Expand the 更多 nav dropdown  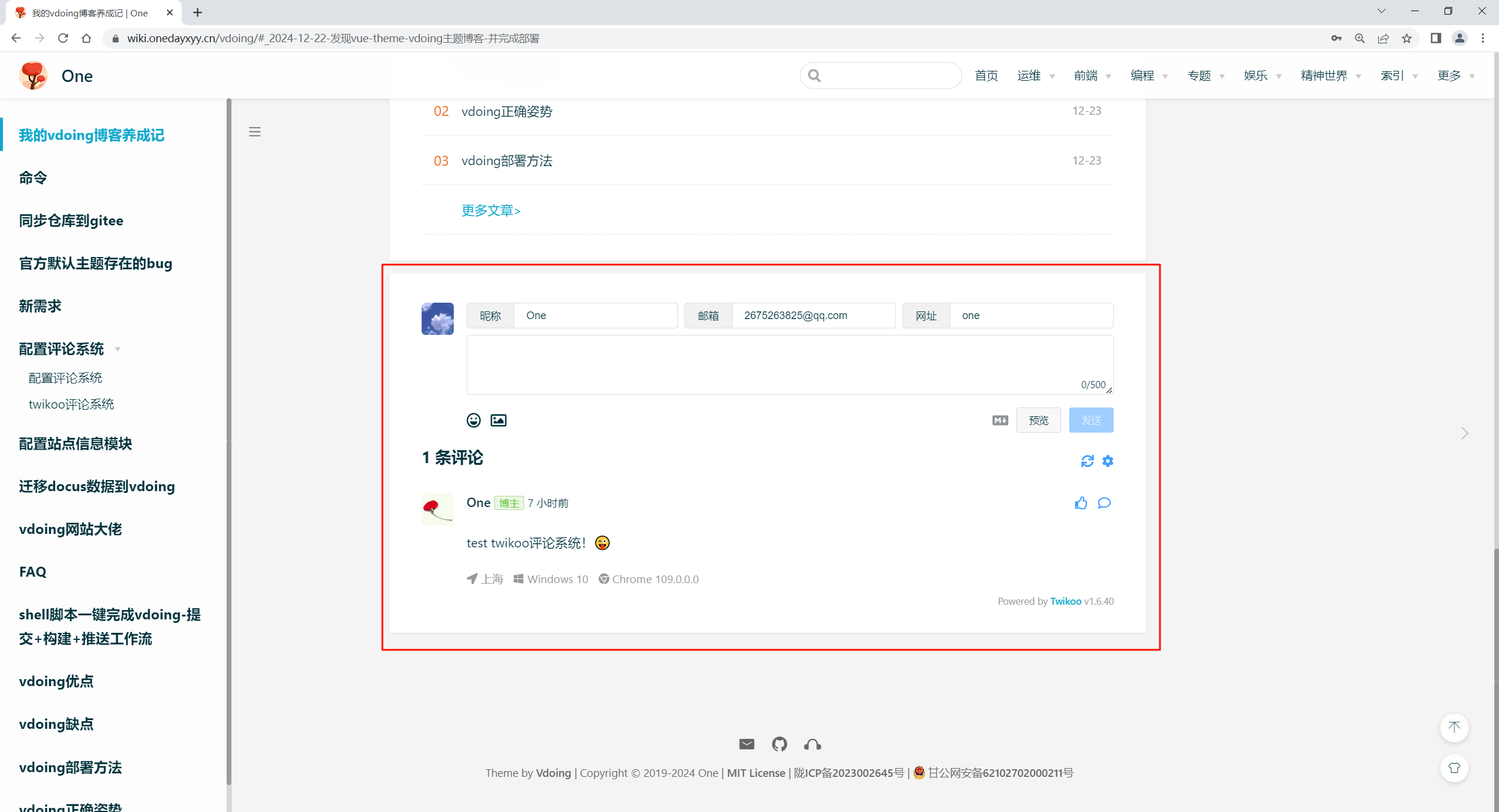[x=1455, y=76]
